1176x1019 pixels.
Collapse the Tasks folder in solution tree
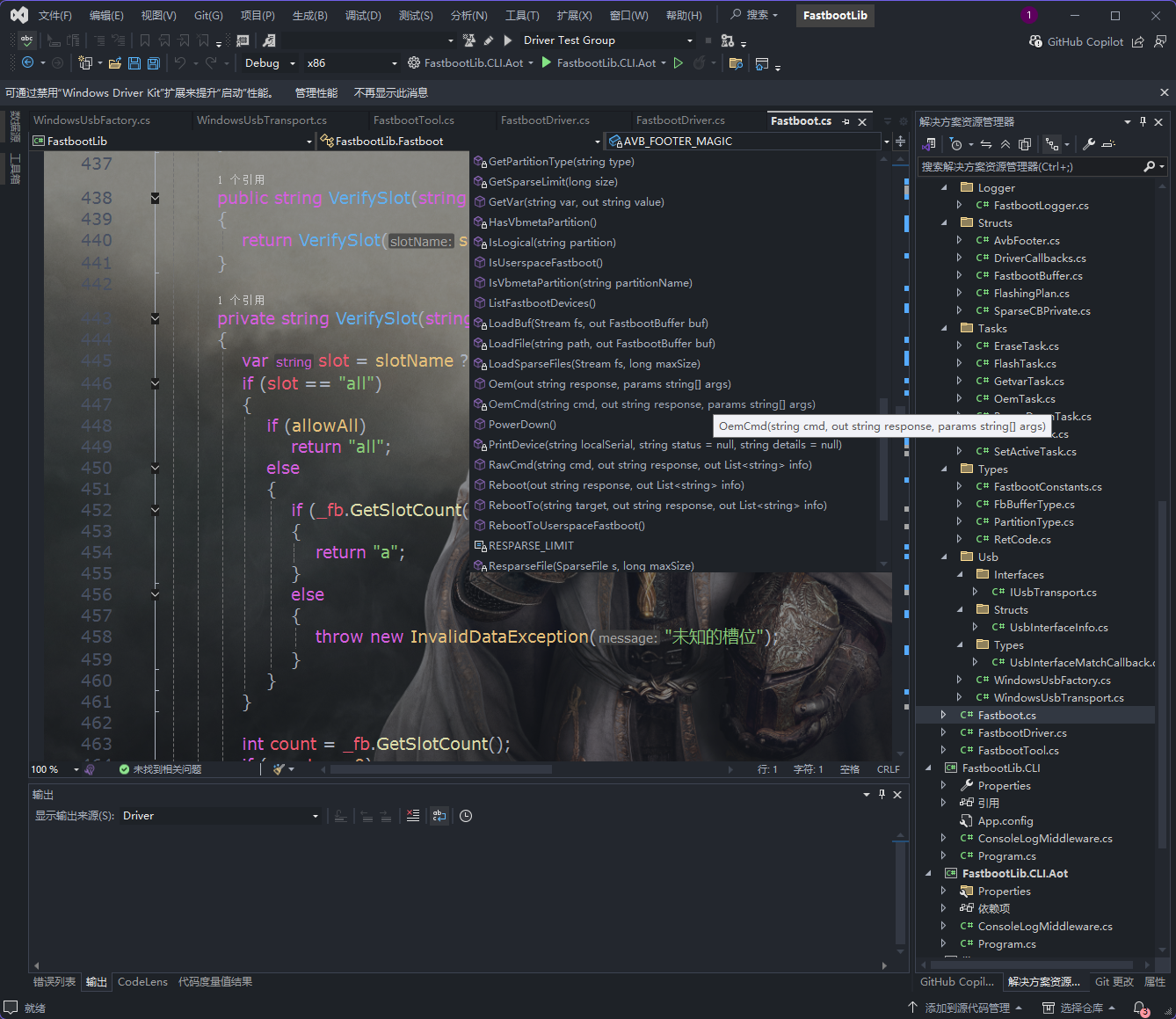[x=945, y=329]
